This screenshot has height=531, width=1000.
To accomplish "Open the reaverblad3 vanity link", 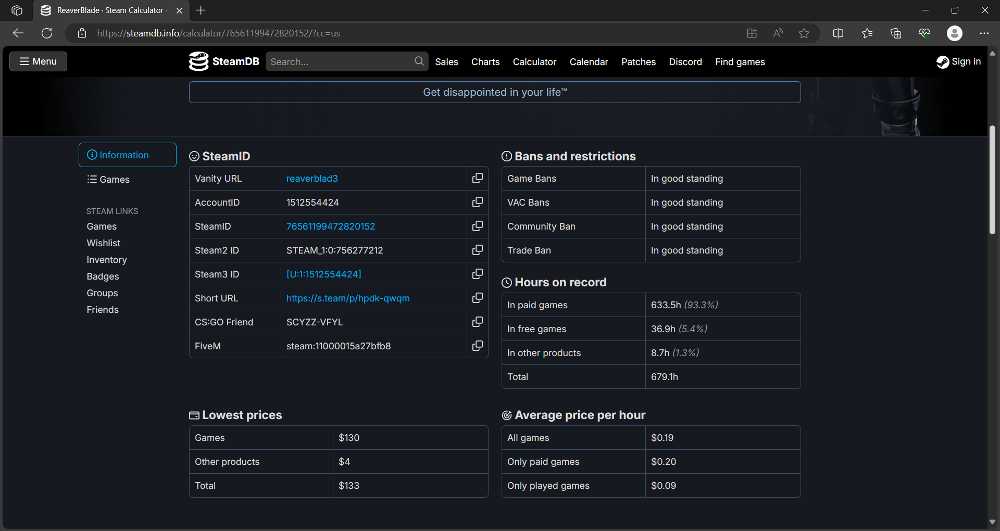I will tap(312, 178).
